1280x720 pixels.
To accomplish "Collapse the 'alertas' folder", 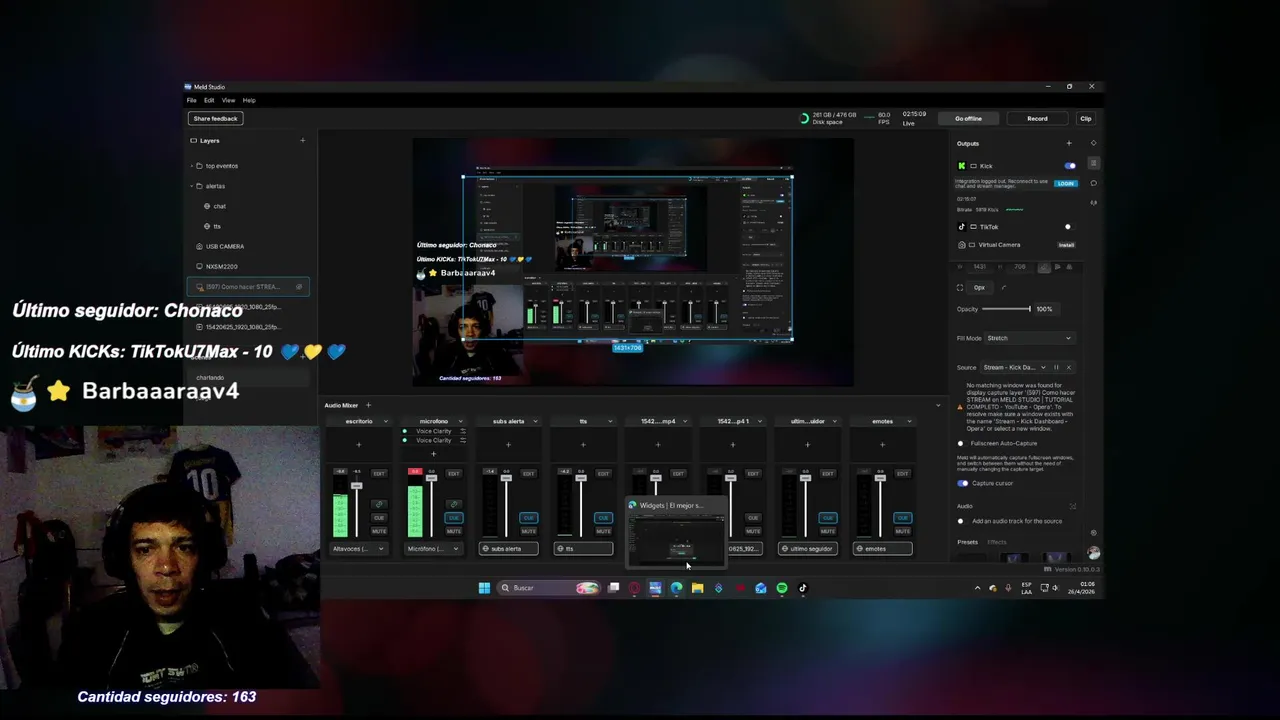I will click(192, 186).
